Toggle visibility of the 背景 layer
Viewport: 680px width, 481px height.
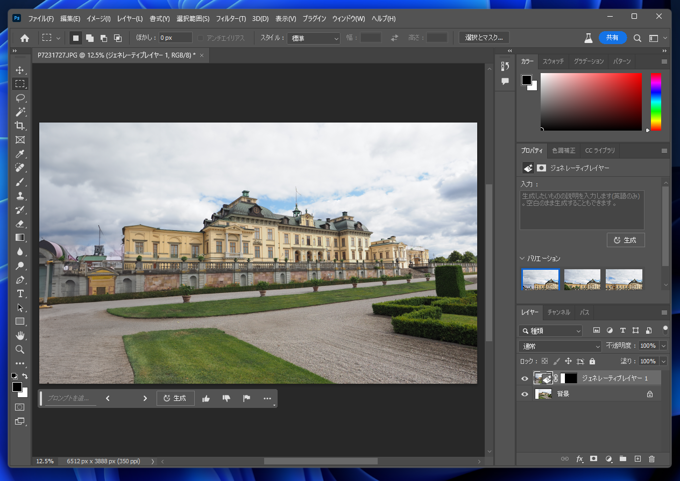point(525,394)
